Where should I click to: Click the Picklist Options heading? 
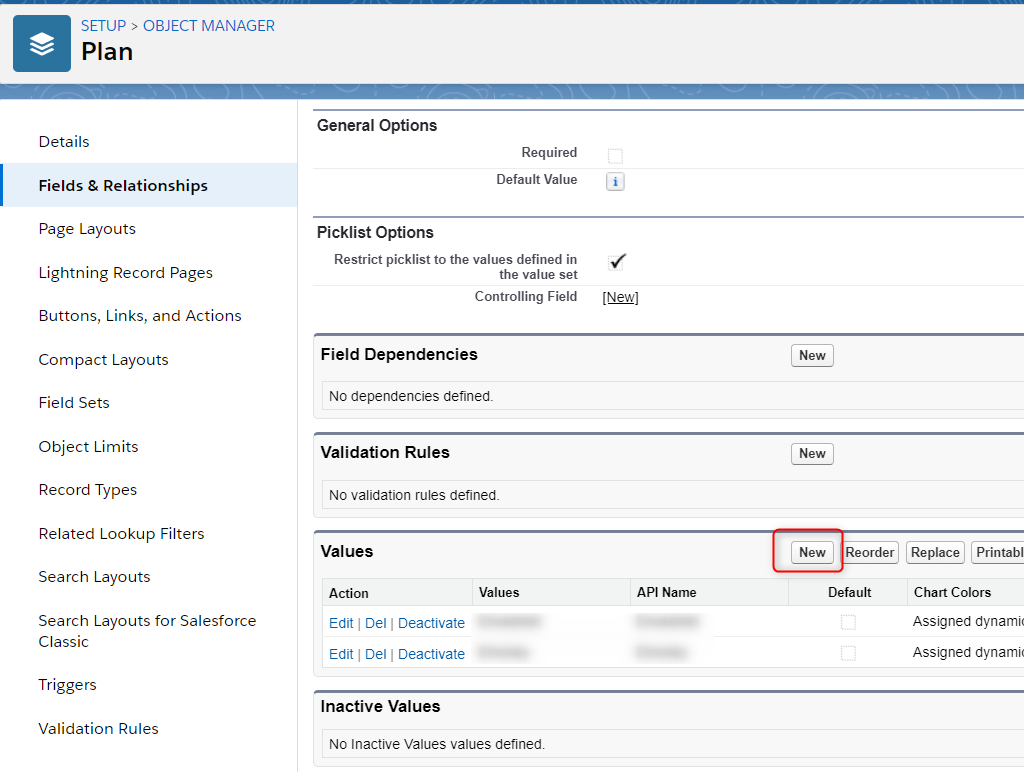pos(375,233)
